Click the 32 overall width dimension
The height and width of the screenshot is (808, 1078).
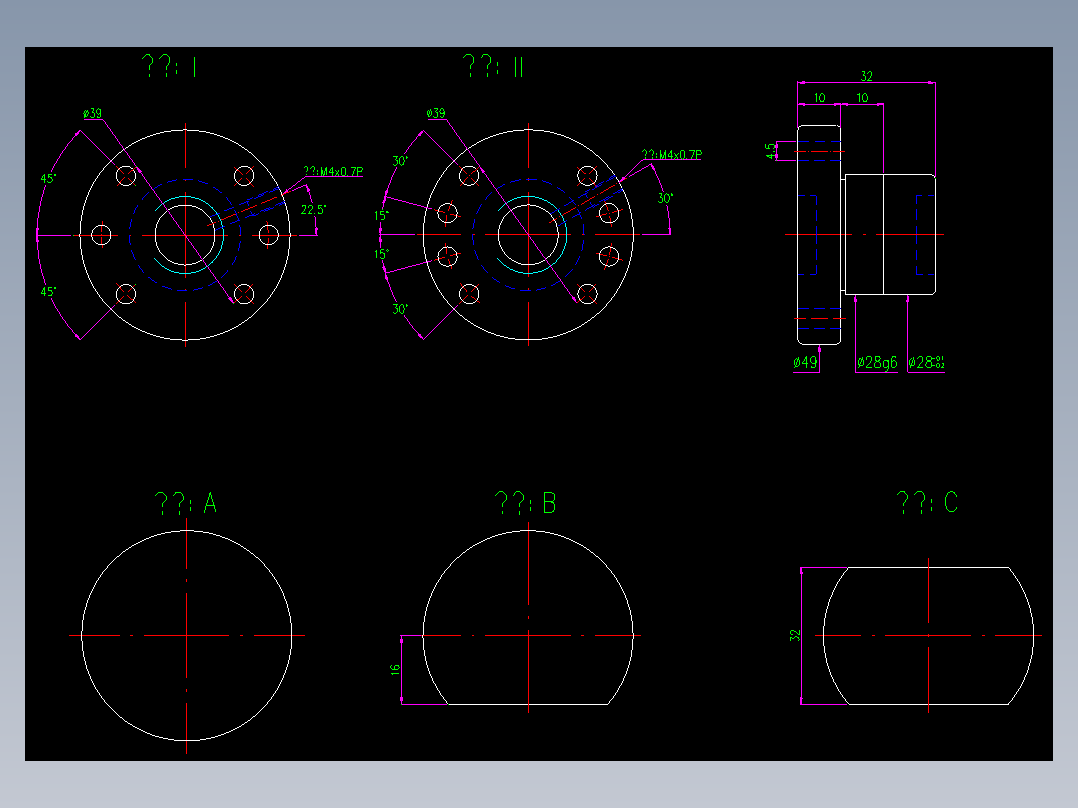[866, 73]
